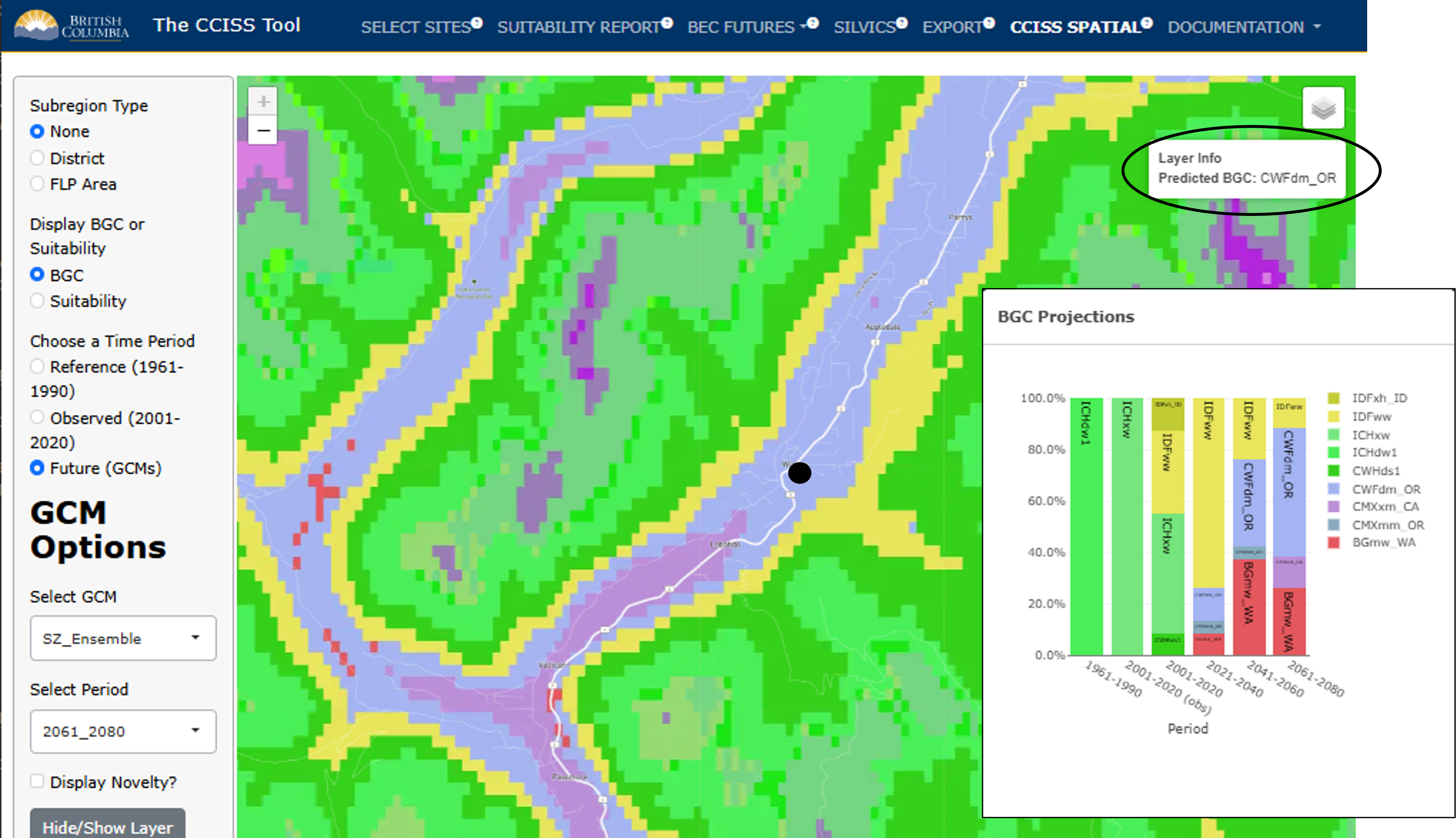Zoom in on the map with plus button
Screen dimensions: 1456x838
coord(263,102)
